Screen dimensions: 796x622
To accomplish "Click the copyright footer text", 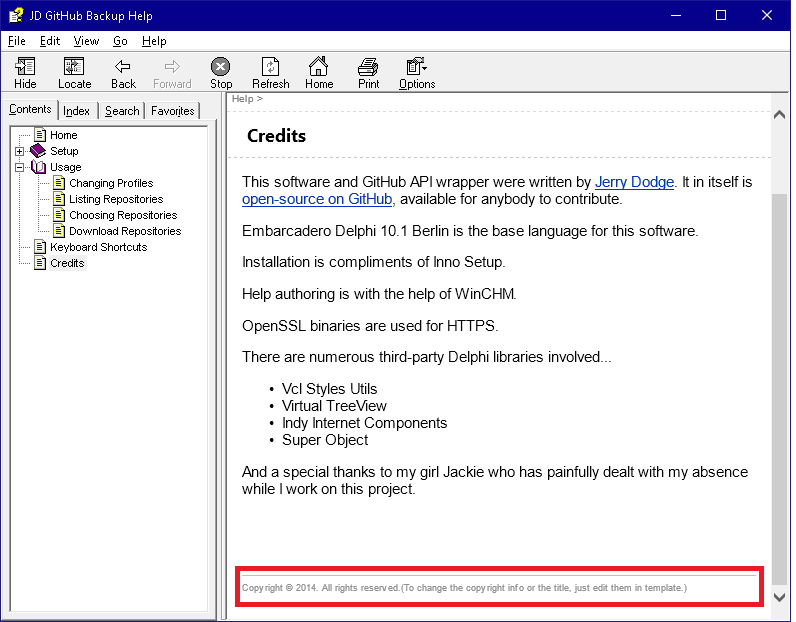I will [464, 587].
